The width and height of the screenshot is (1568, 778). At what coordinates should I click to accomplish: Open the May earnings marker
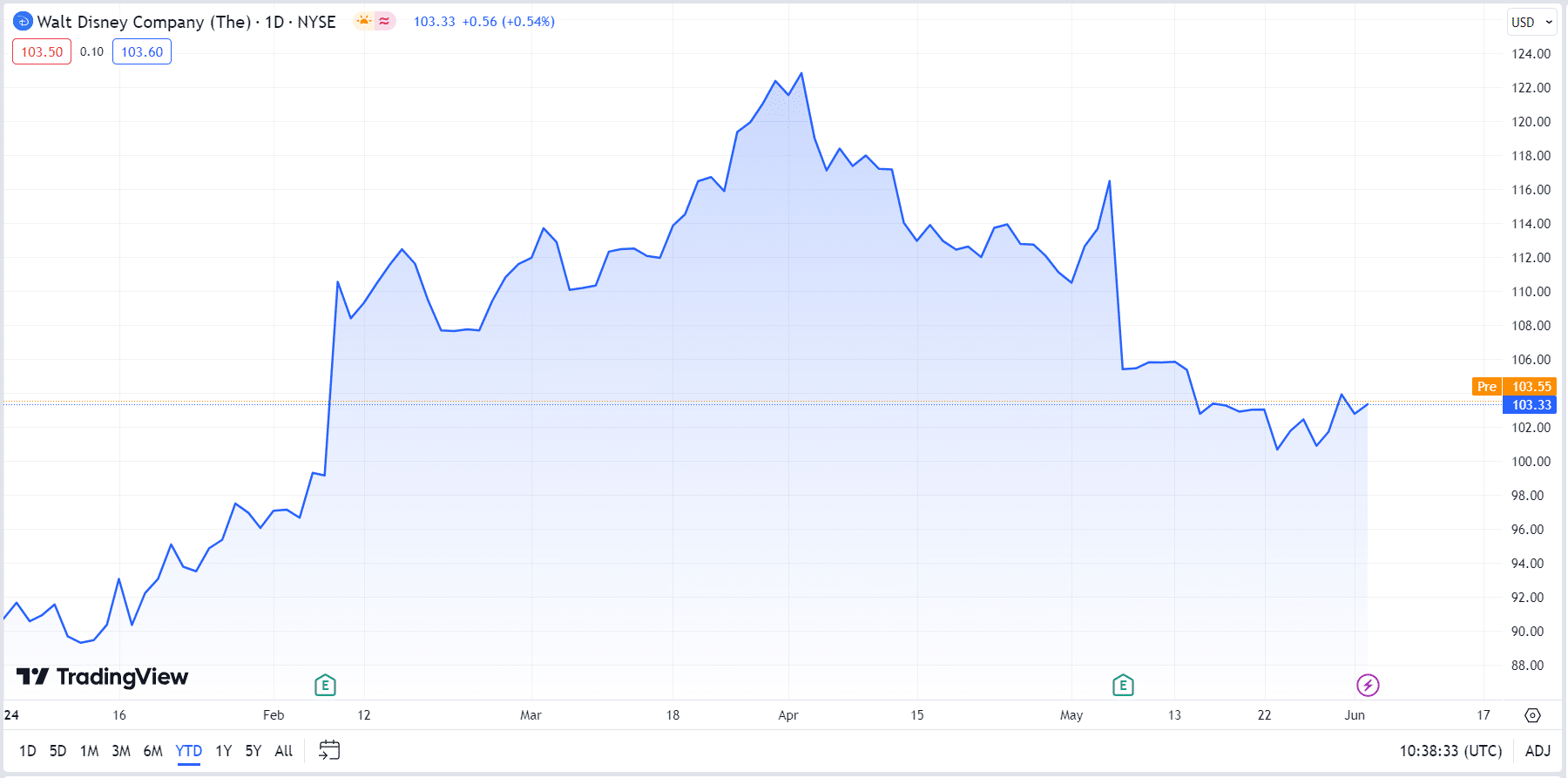point(1123,686)
